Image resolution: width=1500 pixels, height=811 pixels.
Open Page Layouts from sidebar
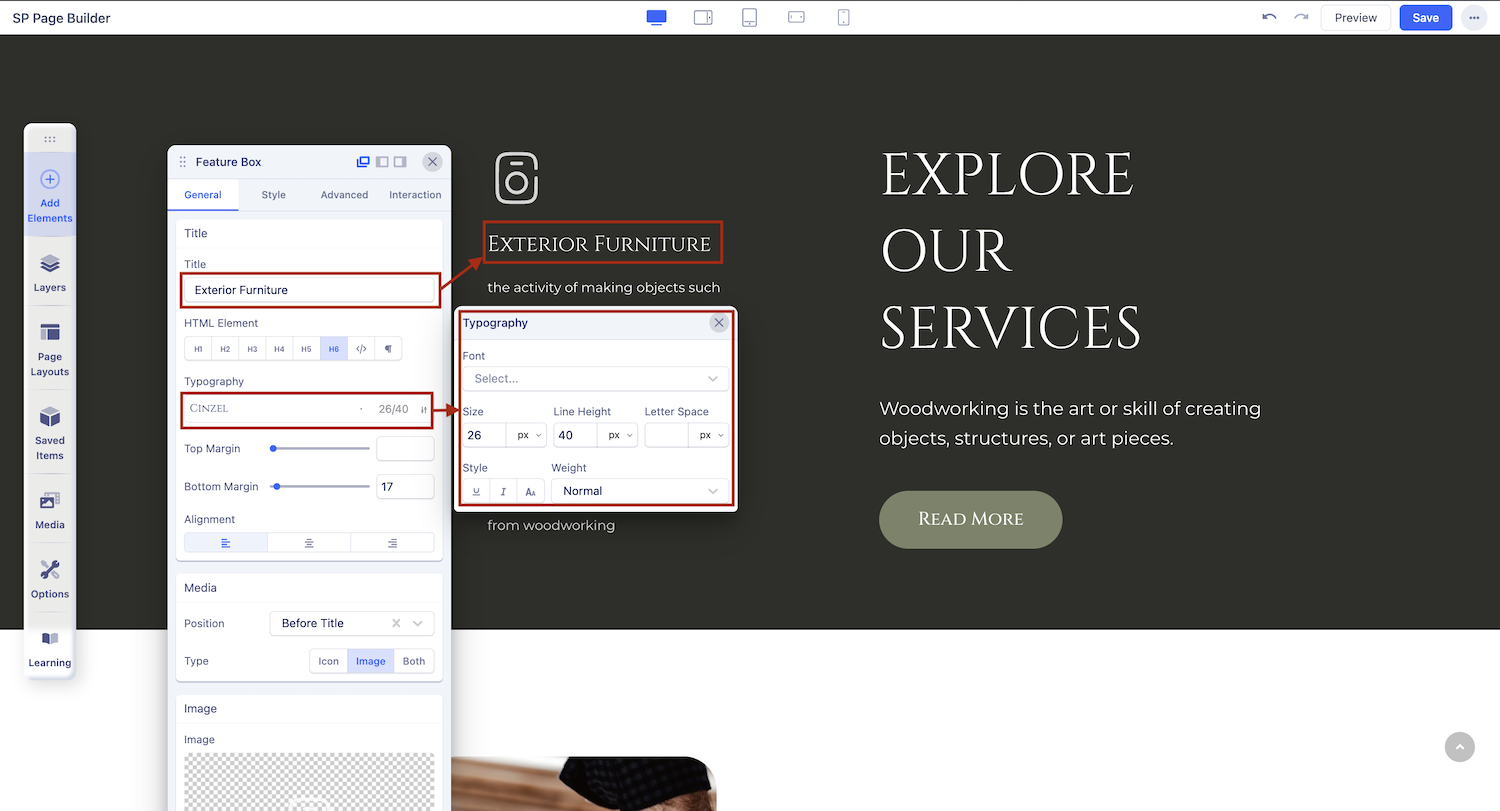(x=50, y=333)
